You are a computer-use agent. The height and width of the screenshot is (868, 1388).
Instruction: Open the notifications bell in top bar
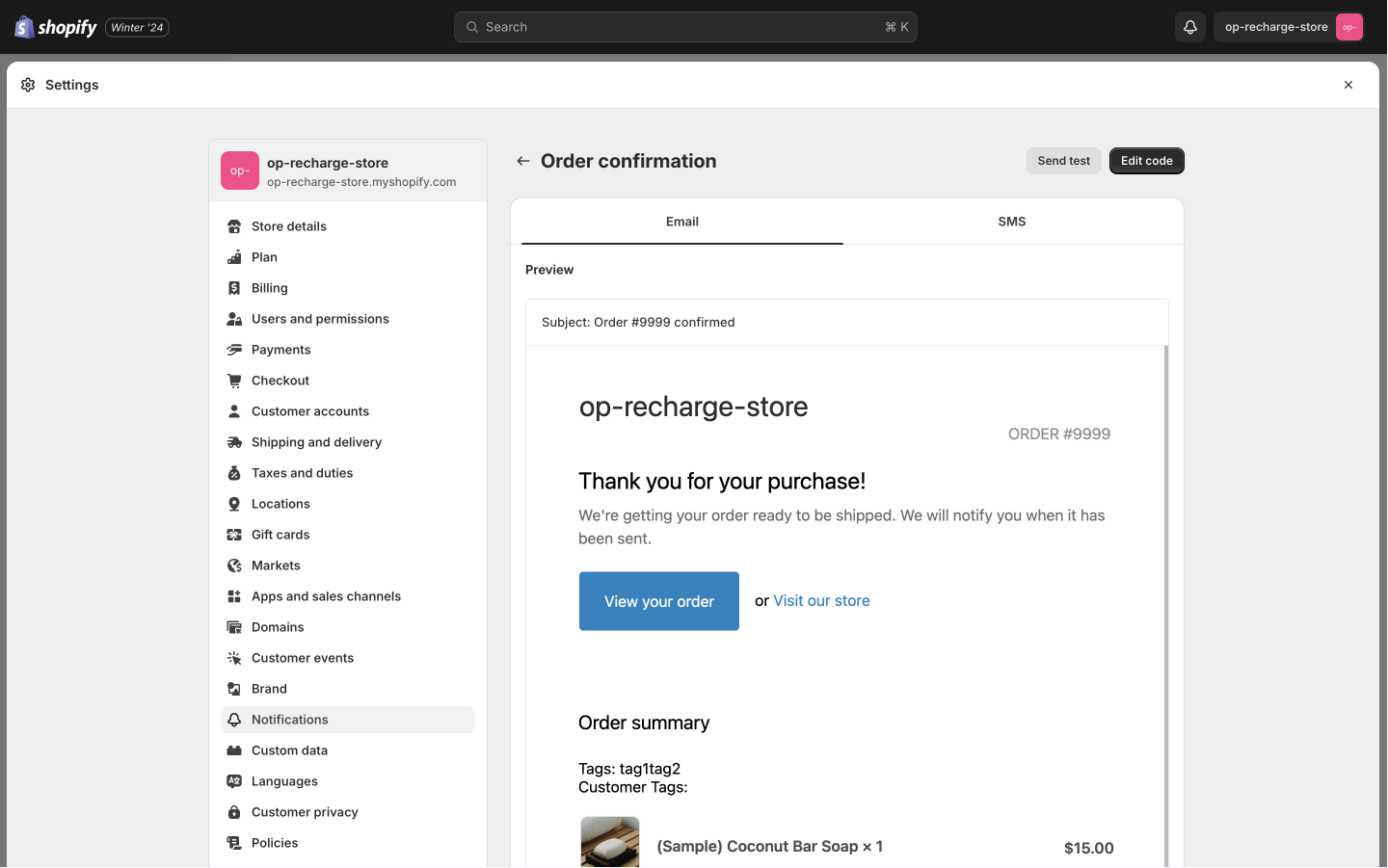(x=1190, y=27)
